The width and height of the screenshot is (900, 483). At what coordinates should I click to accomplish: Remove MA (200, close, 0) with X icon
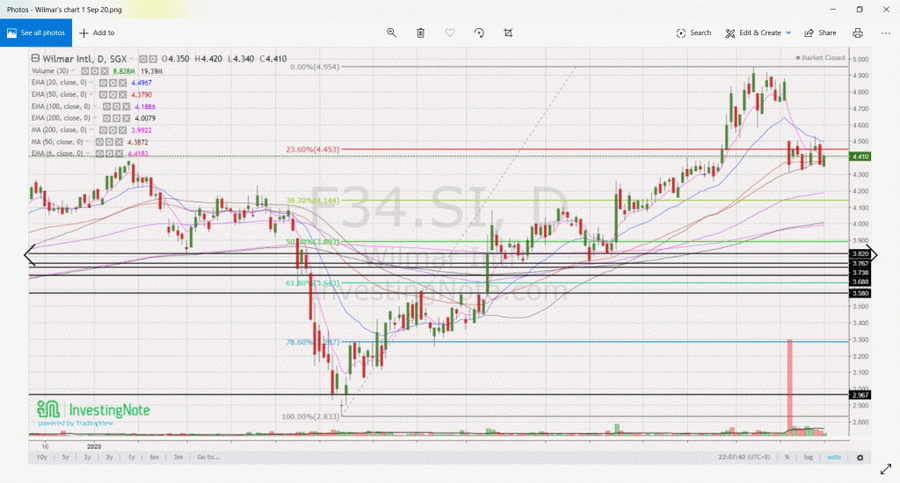[x=122, y=130]
